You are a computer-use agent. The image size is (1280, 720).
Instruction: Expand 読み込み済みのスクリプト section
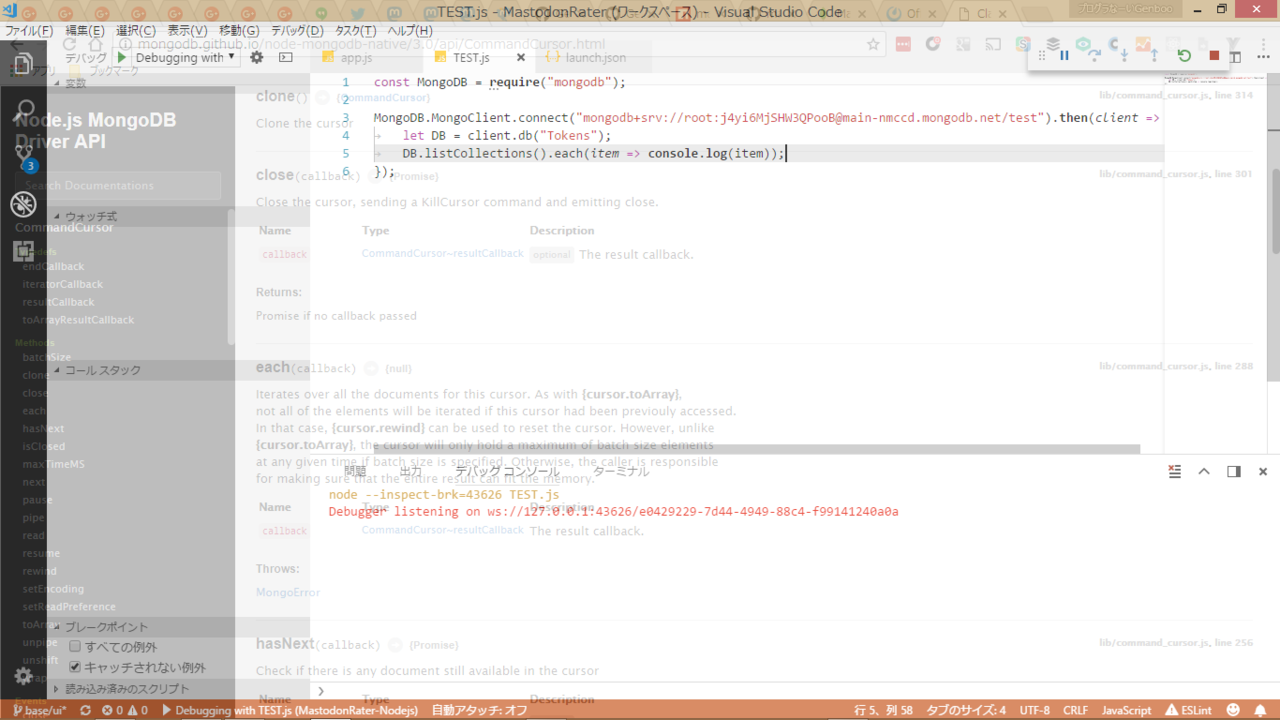[x=126, y=689]
